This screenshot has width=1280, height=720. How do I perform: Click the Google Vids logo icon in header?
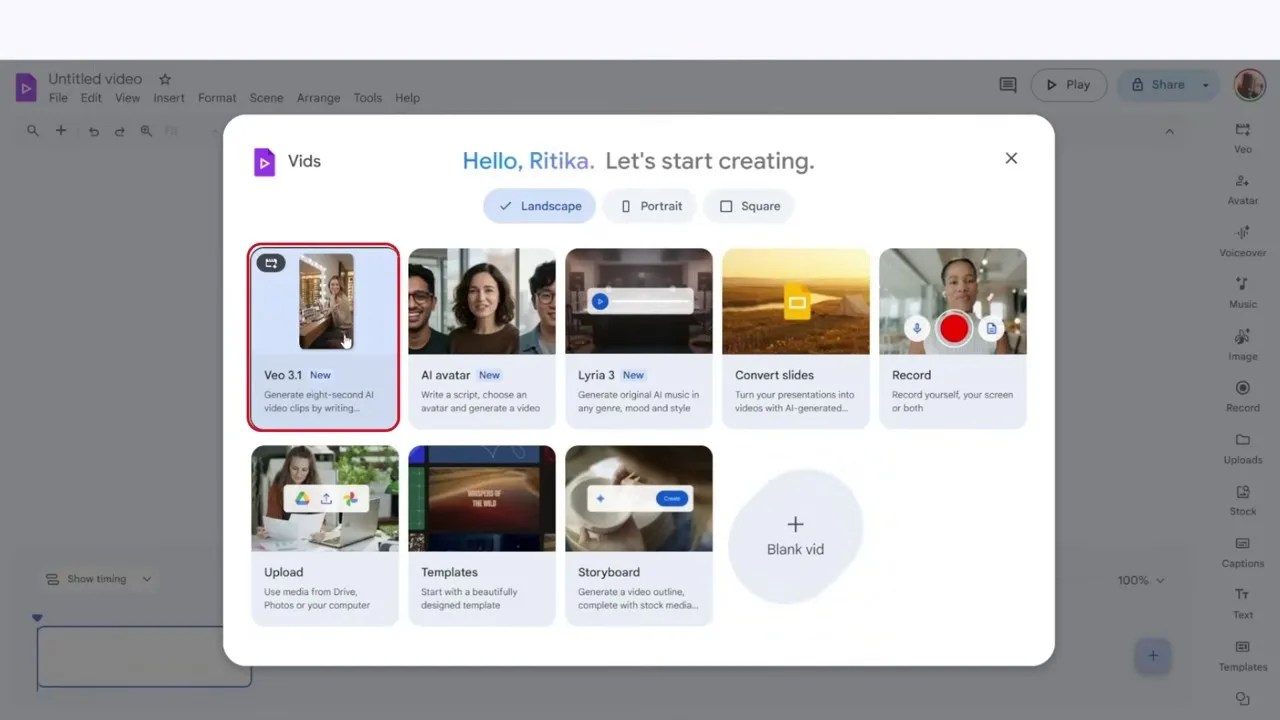pyautogui.click(x=26, y=87)
